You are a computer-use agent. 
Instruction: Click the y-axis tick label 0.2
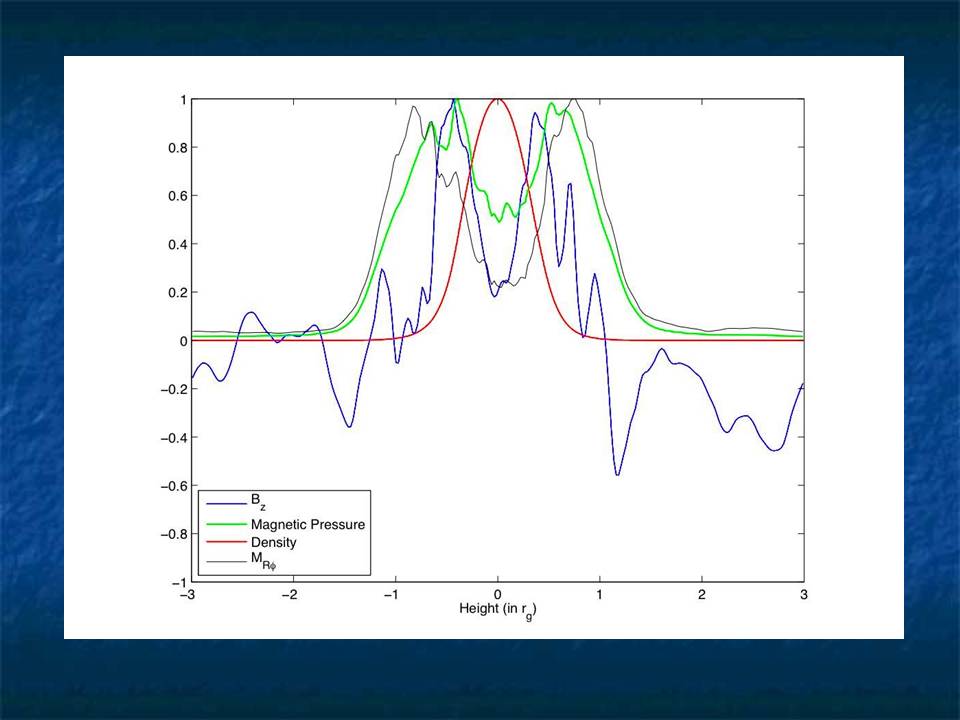(175, 293)
